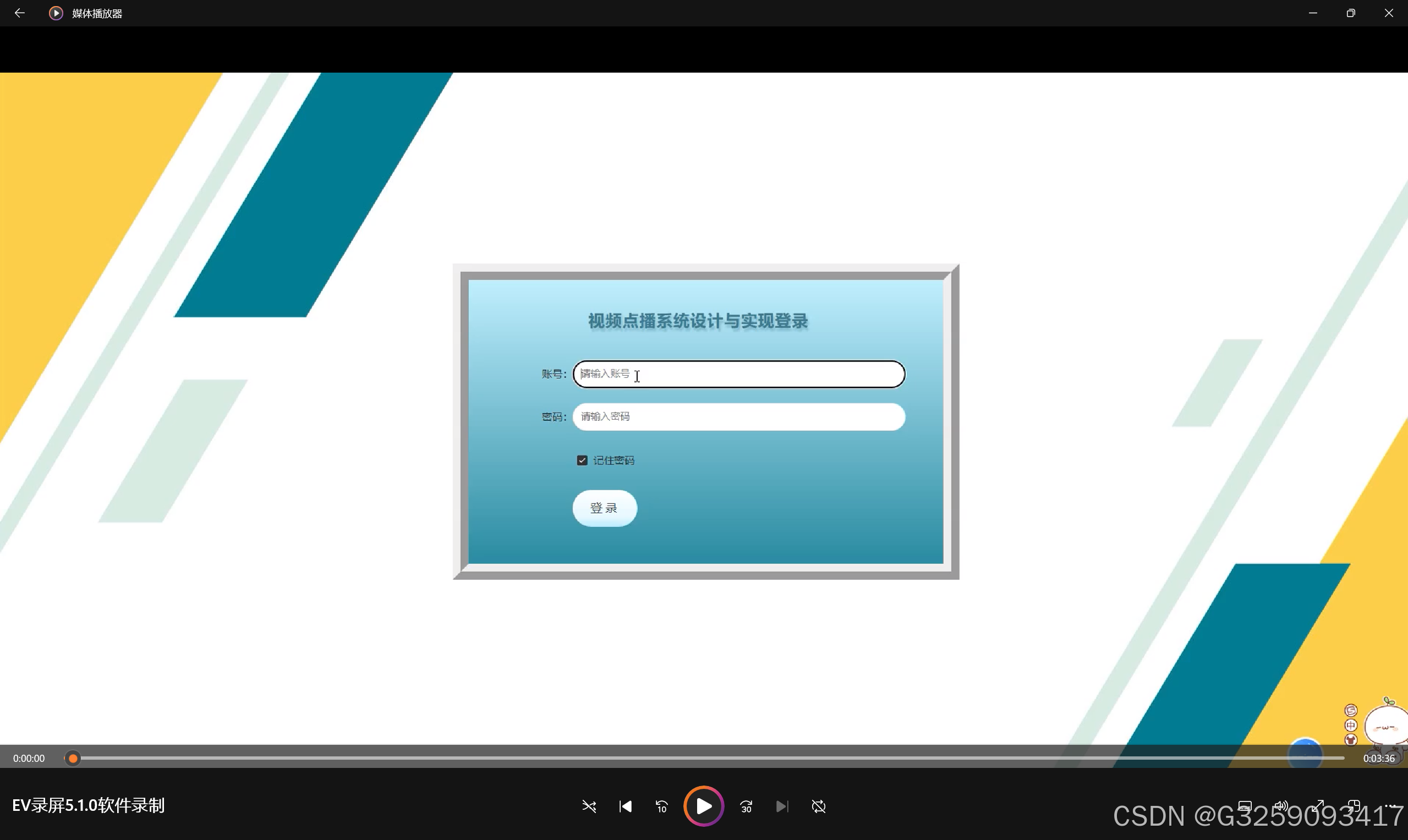Click the shirt skin icon of the IME
This screenshot has width=1408, height=840.
click(1351, 740)
